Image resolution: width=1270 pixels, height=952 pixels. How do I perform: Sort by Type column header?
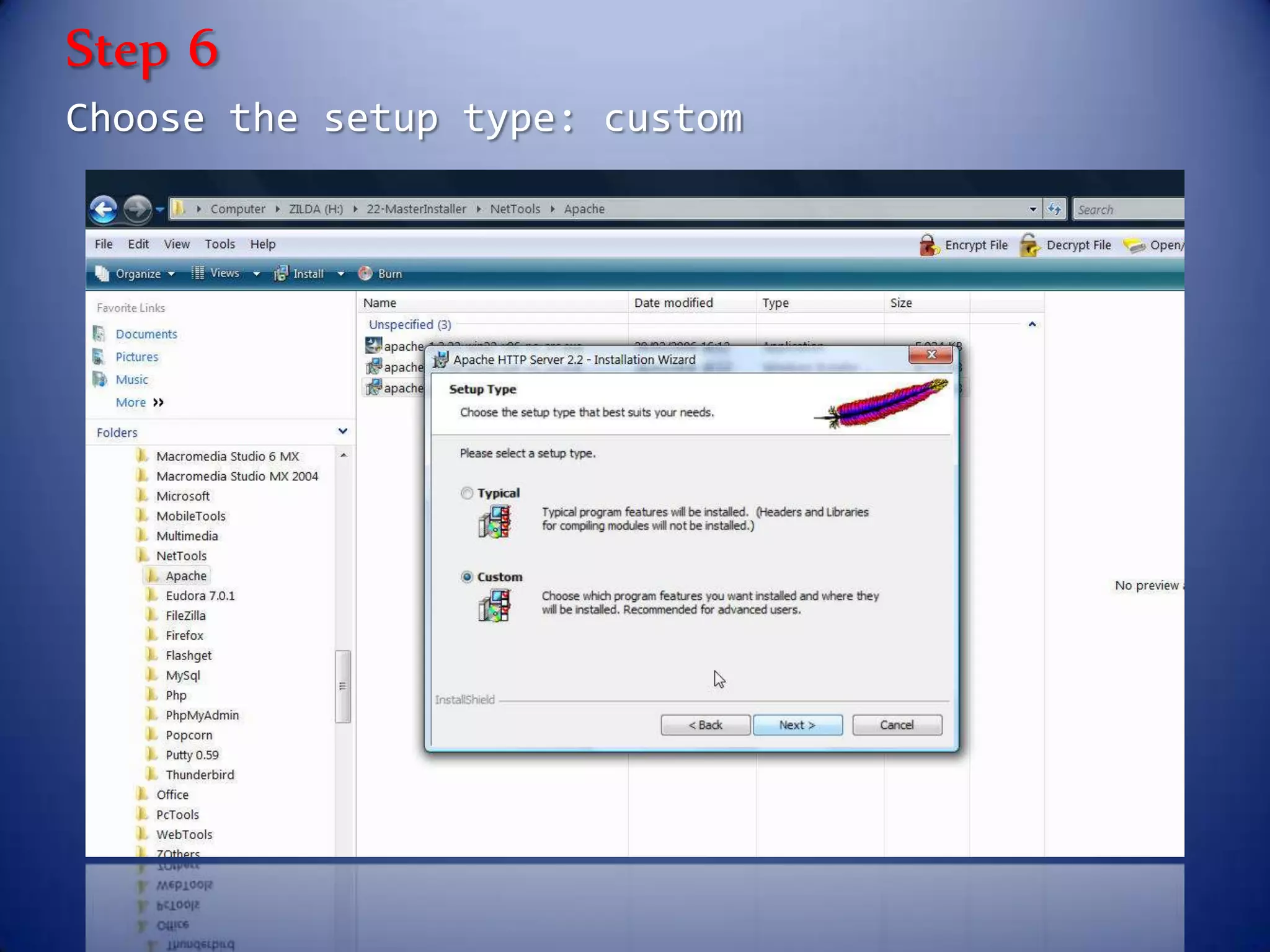click(x=820, y=303)
